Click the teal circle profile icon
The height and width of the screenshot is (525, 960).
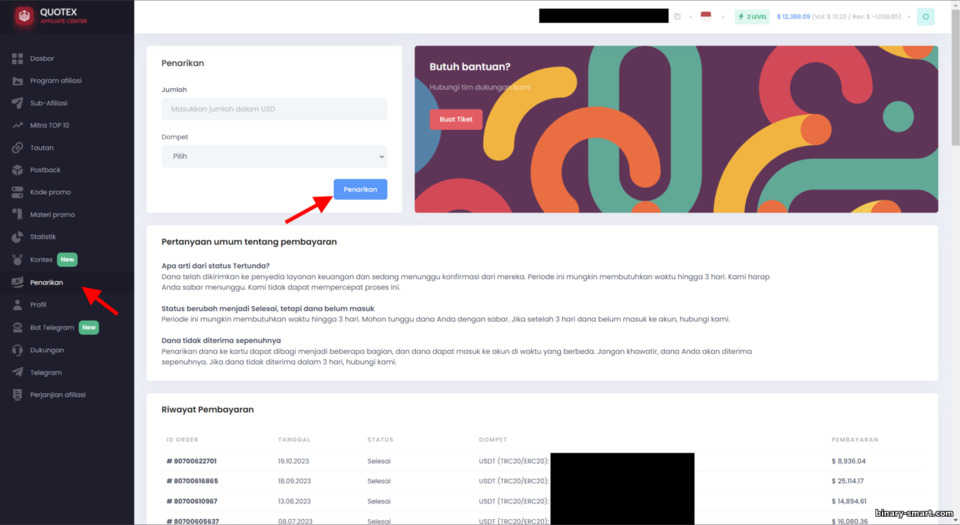tap(926, 17)
